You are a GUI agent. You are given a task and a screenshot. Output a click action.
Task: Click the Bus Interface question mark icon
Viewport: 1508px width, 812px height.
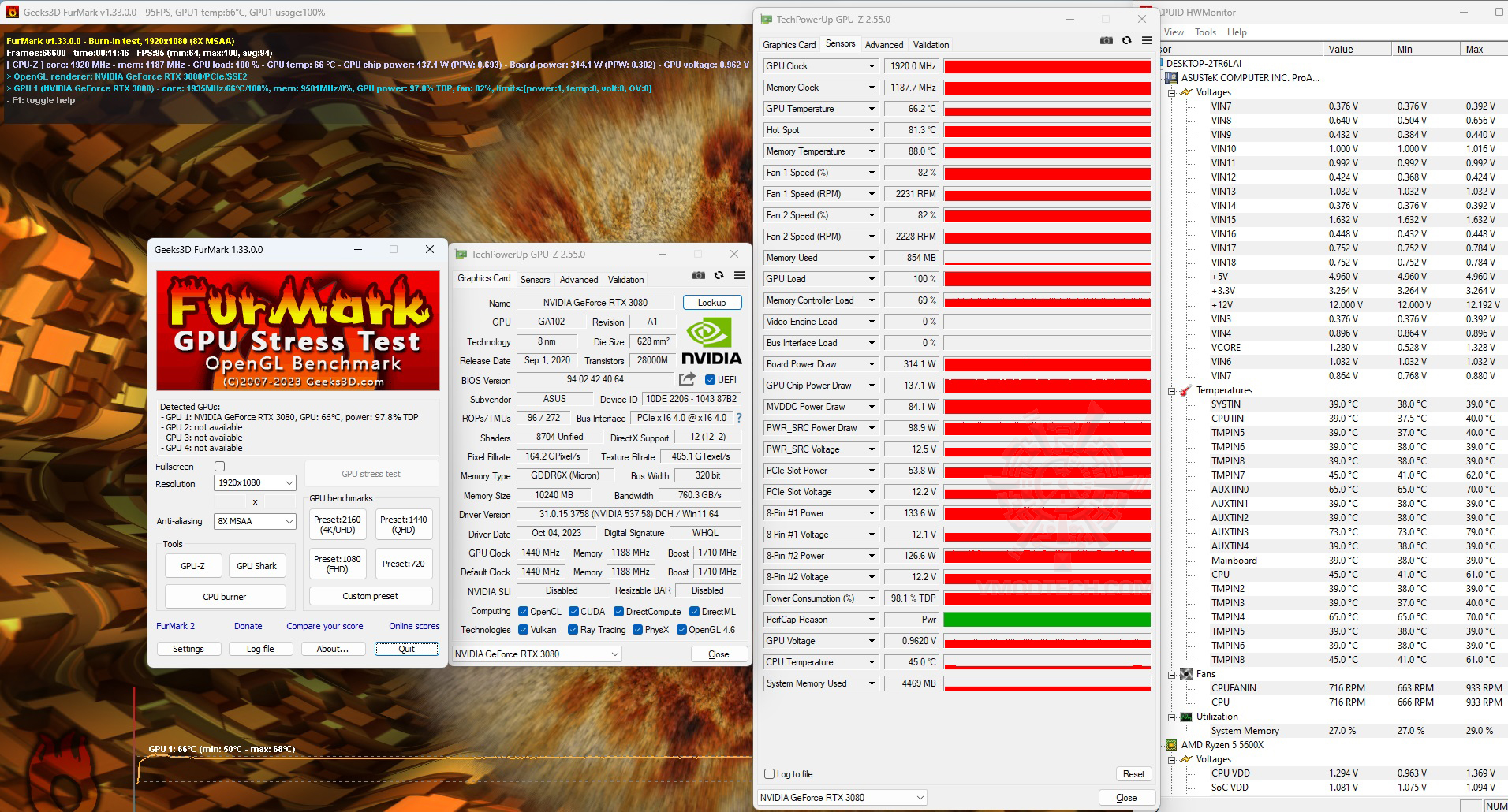[739, 418]
